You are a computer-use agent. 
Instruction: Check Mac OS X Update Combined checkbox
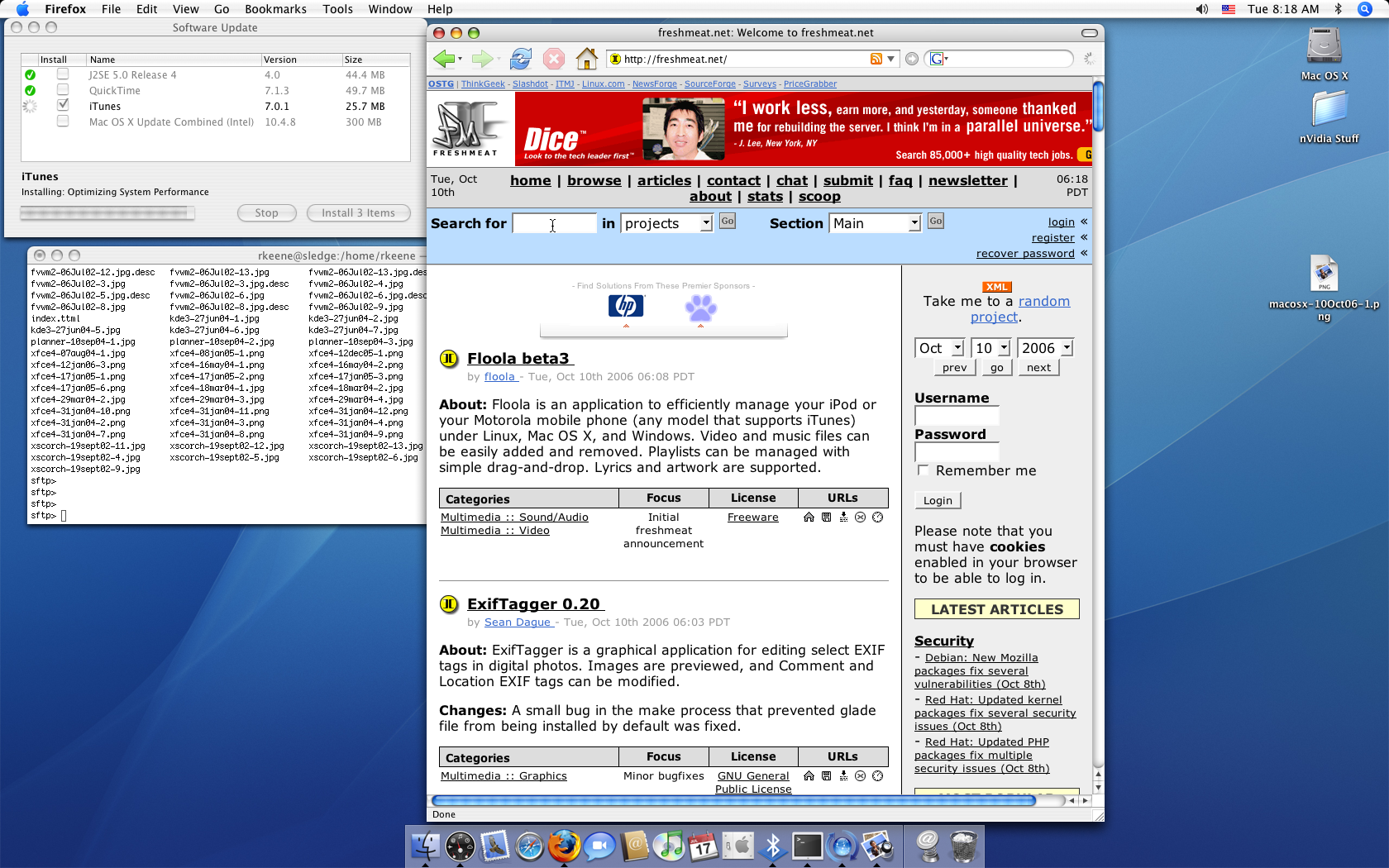63,122
